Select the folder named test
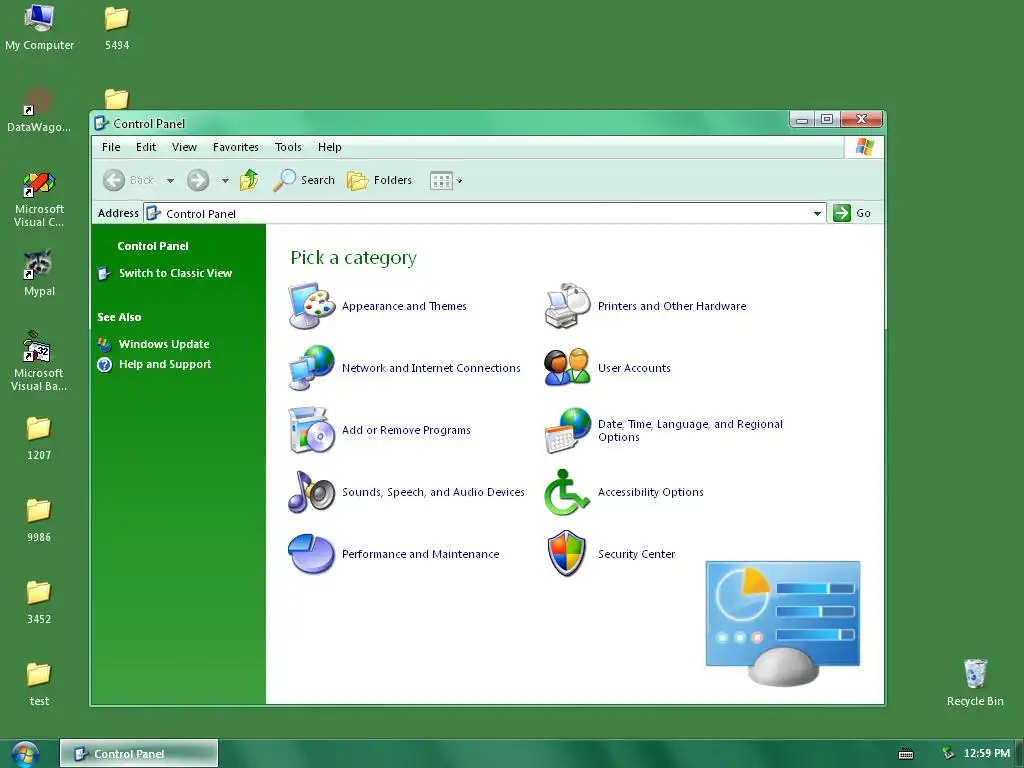This screenshot has height=768, width=1024. 39,684
